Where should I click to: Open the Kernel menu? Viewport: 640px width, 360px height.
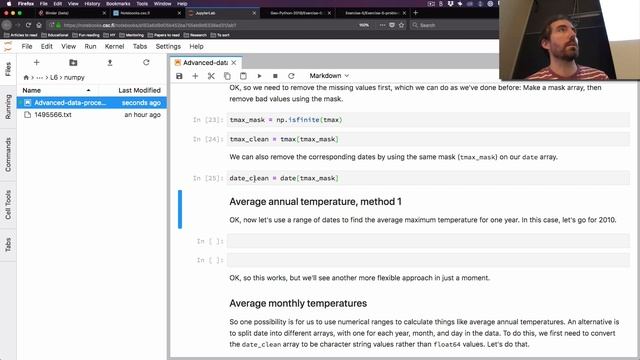(x=114, y=47)
